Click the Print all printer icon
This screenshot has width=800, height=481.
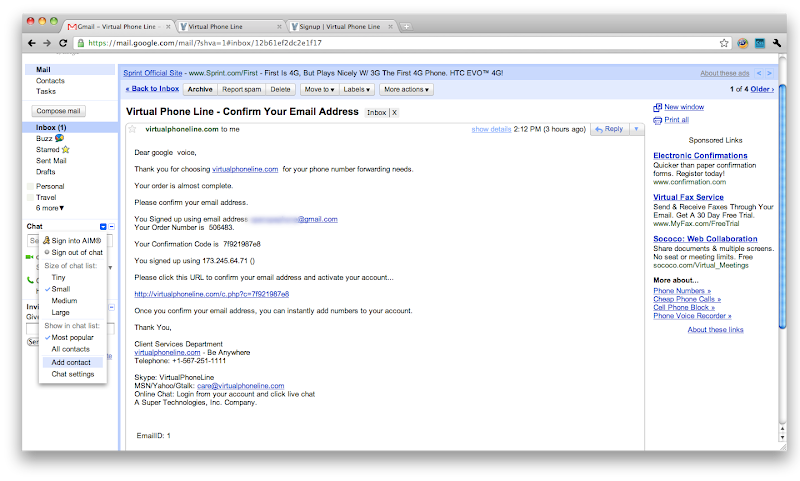click(658, 120)
